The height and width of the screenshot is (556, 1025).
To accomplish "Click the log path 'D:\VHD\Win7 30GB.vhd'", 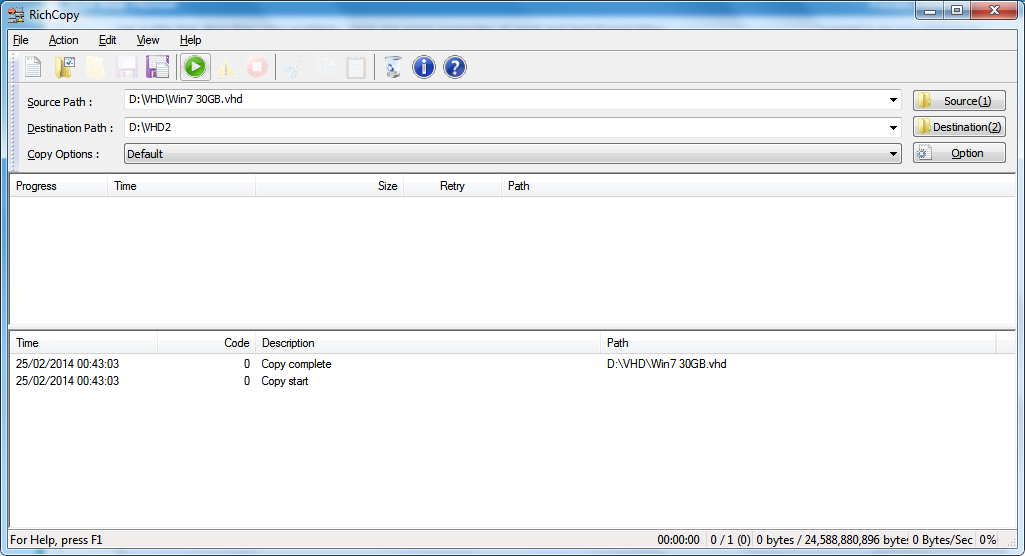I will pyautogui.click(x=666, y=364).
